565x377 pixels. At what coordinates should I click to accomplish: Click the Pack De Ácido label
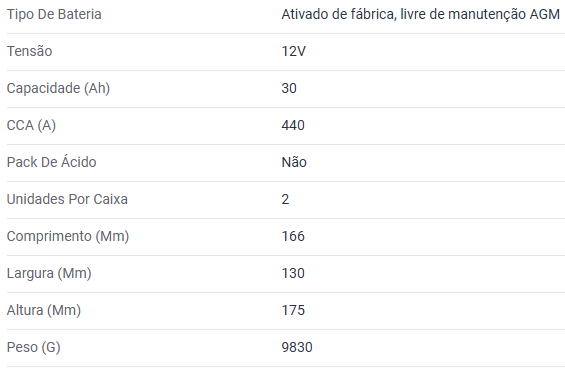click(52, 162)
